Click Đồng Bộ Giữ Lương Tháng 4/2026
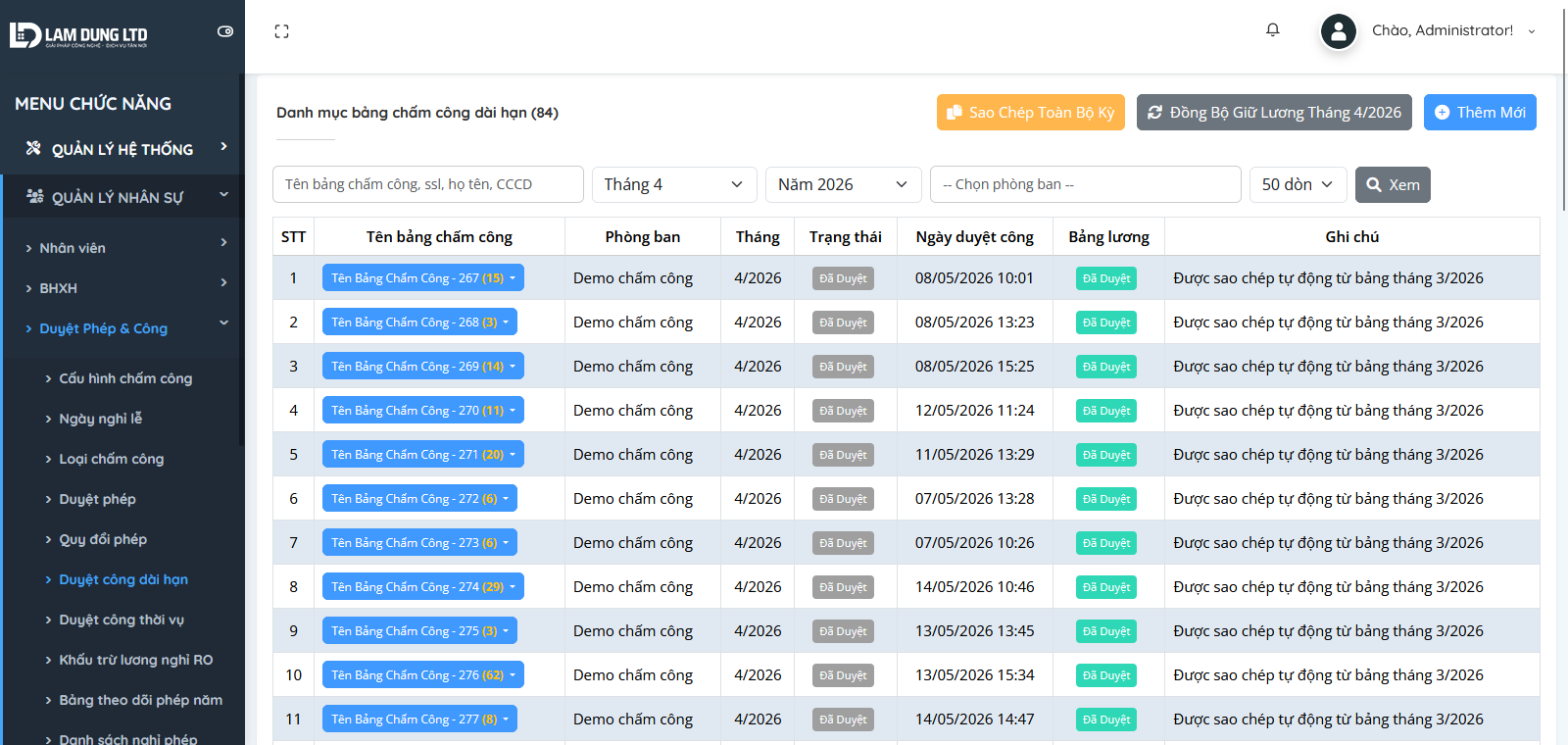 (1274, 112)
